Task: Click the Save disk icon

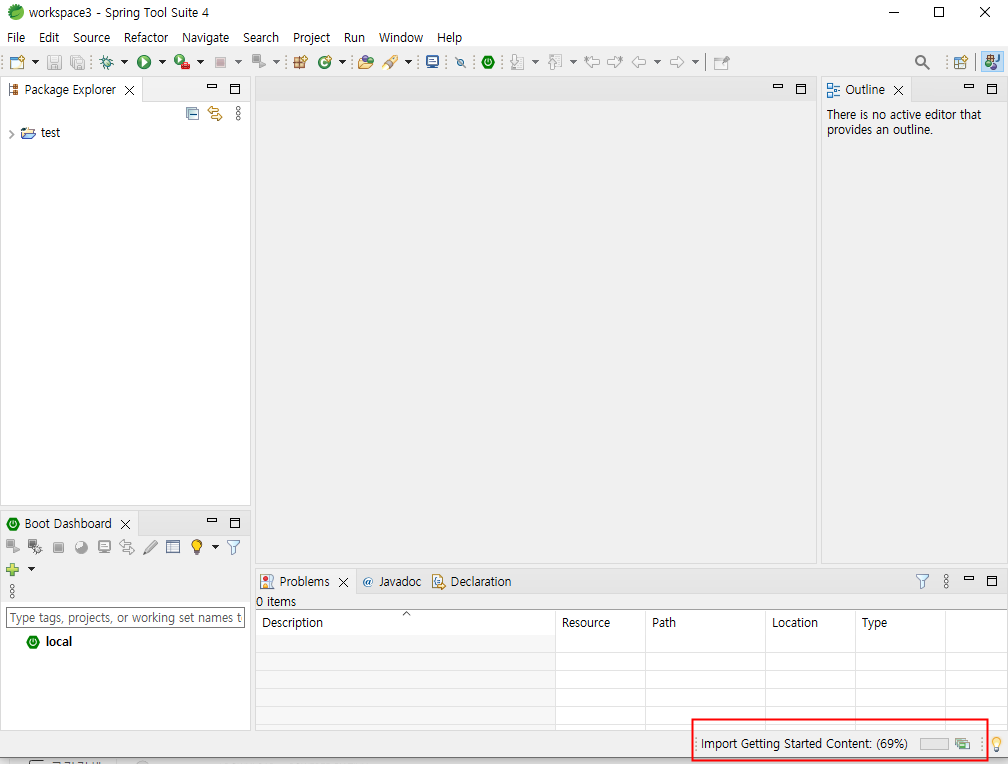Action: (55, 62)
